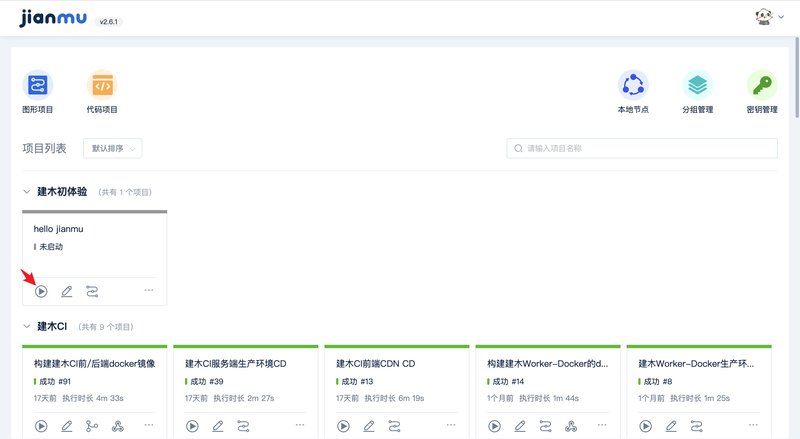Screen dimensions: 800x439
Task: Open 建木CI服务端生产环境CD card title
Action: (236, 363)
